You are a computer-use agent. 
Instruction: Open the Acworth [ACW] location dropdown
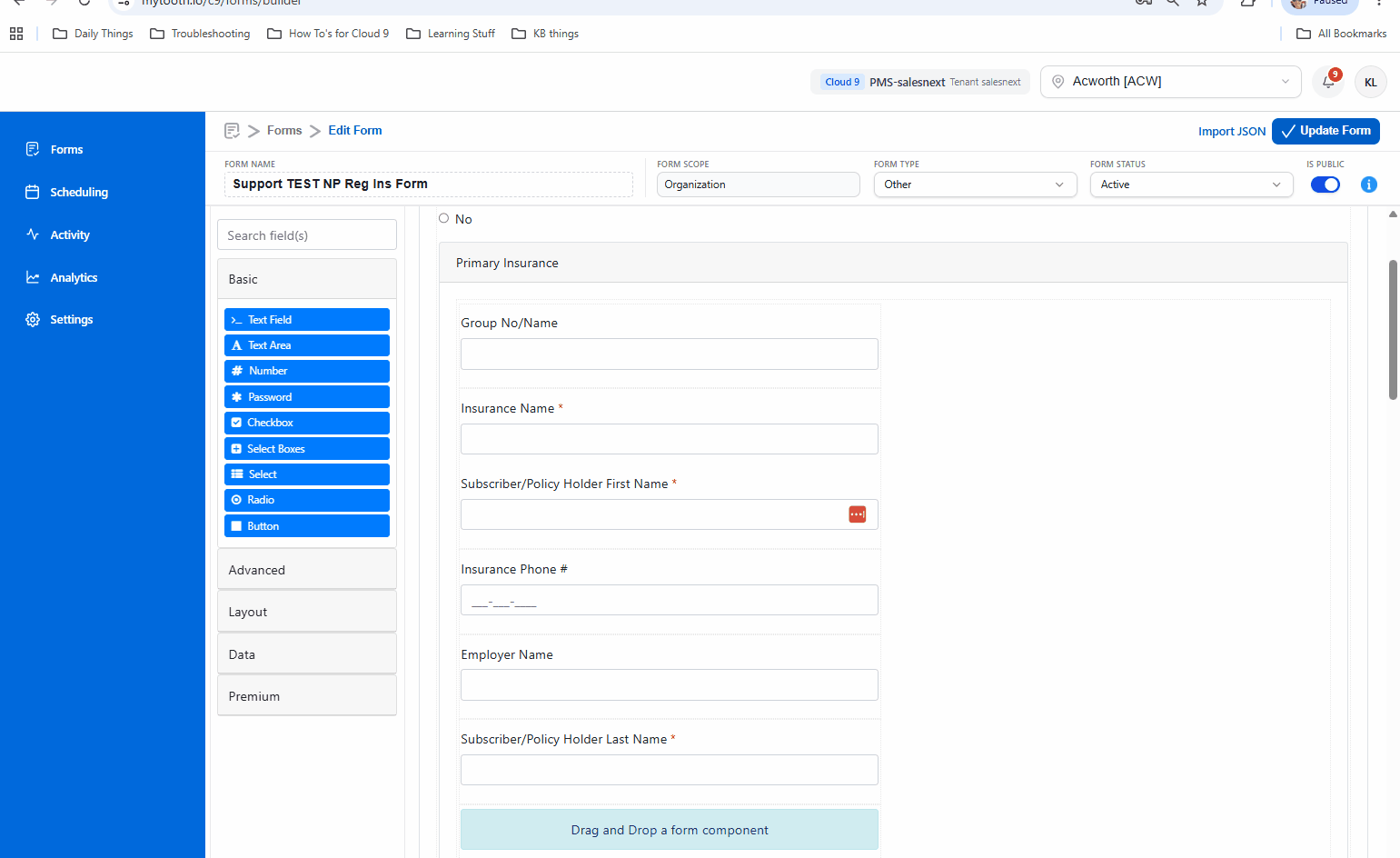pyautogui.click(x=1170, y=82)
